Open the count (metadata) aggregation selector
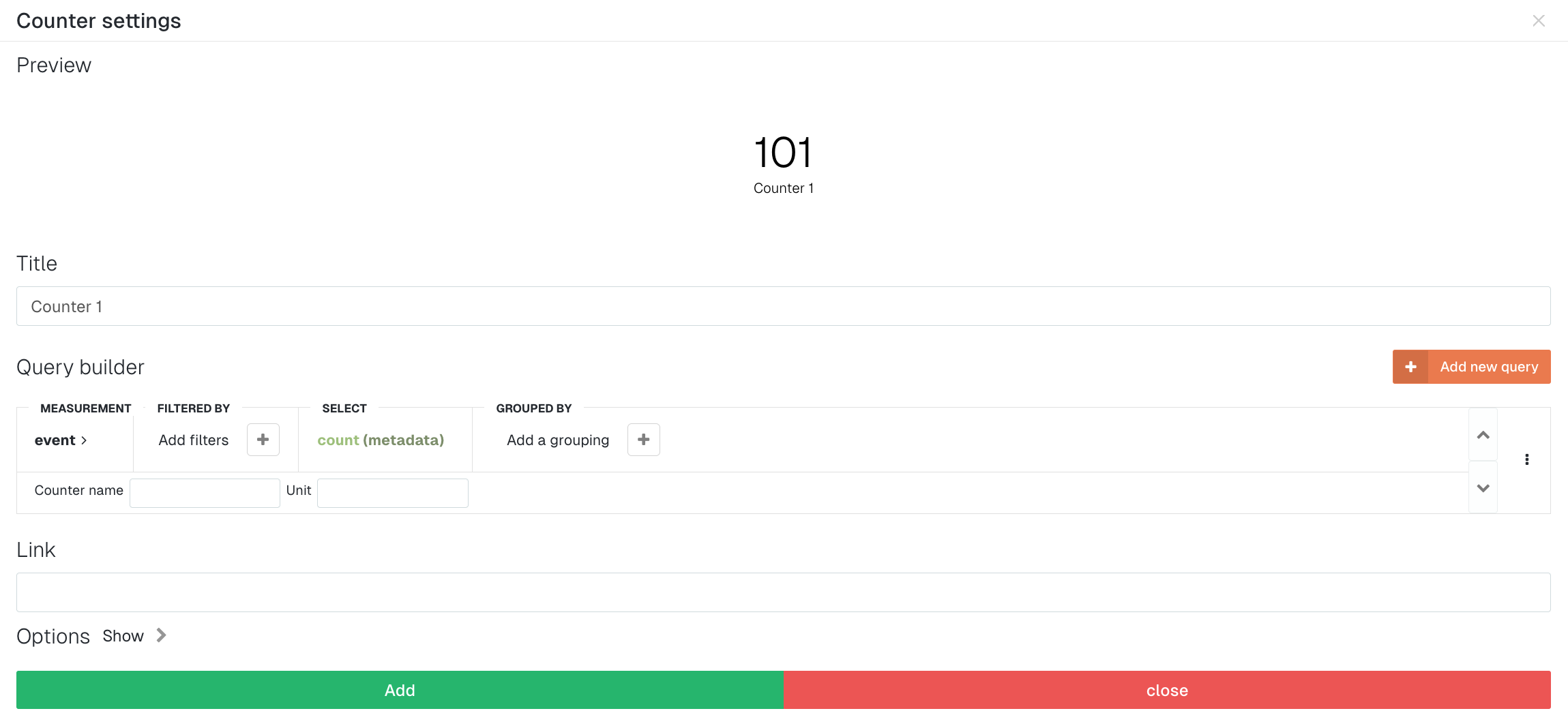The width and height of the screenshot is (1568, 726). (381, 440)
